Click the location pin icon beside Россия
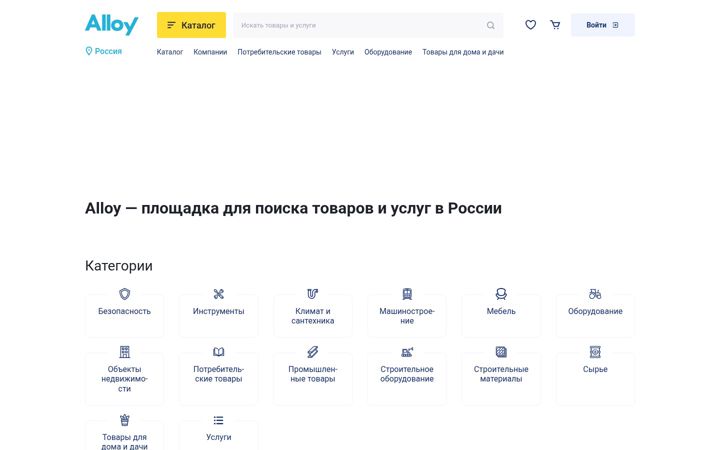The width and height of the screenshot is (720, 450). click(89, 51)
